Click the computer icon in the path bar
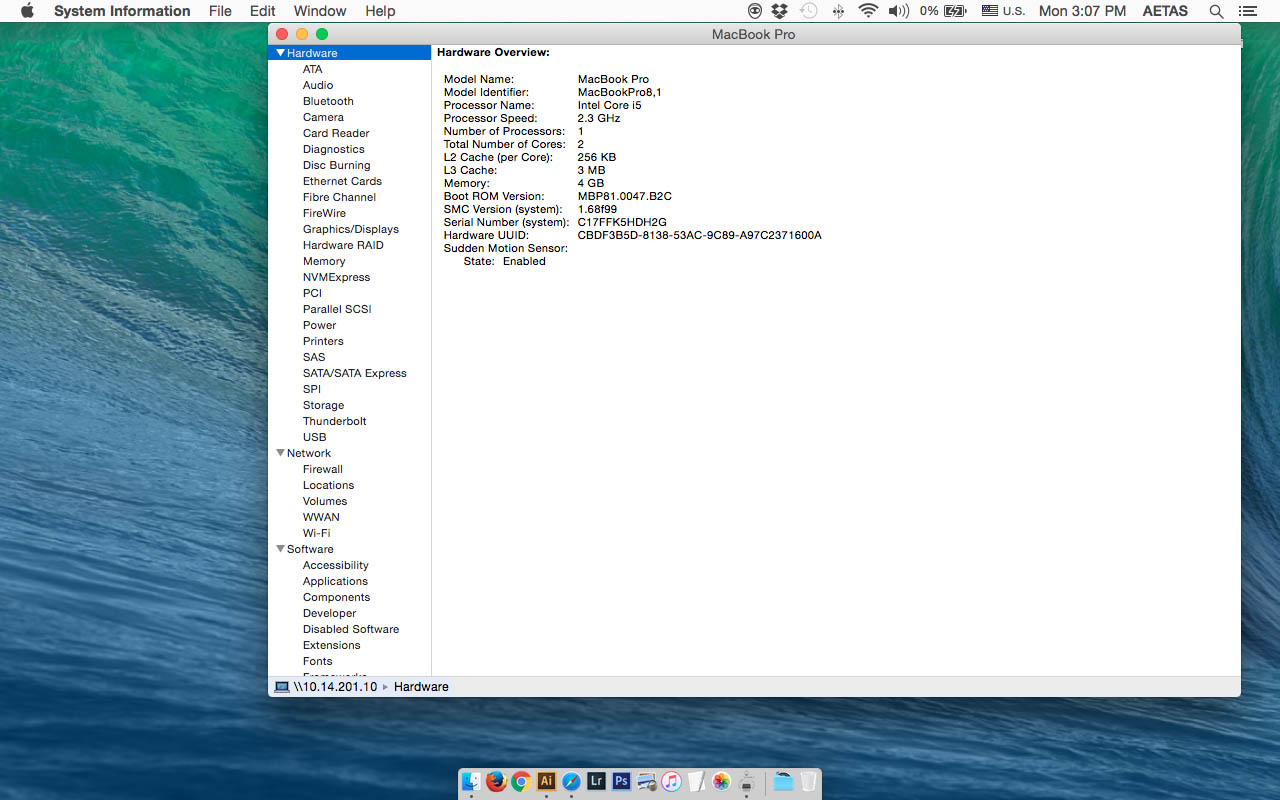Viewport: 1280px width, 800px height. [282, 687]
